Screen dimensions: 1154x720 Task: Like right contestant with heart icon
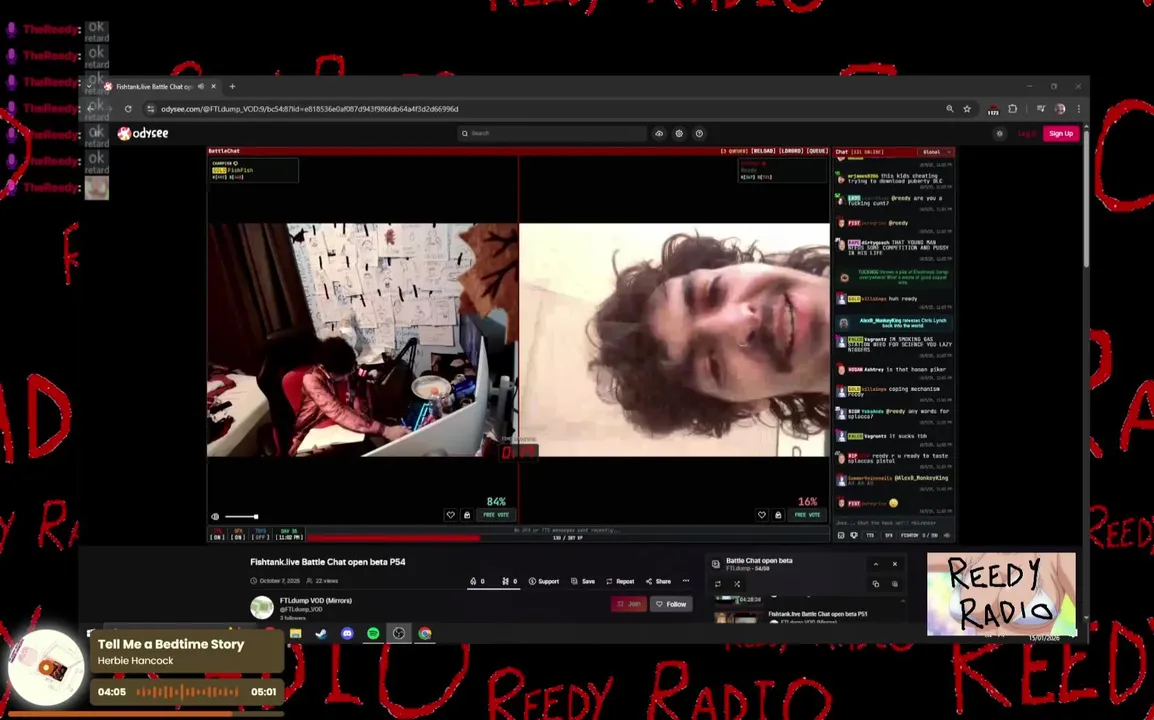point(762,515)
